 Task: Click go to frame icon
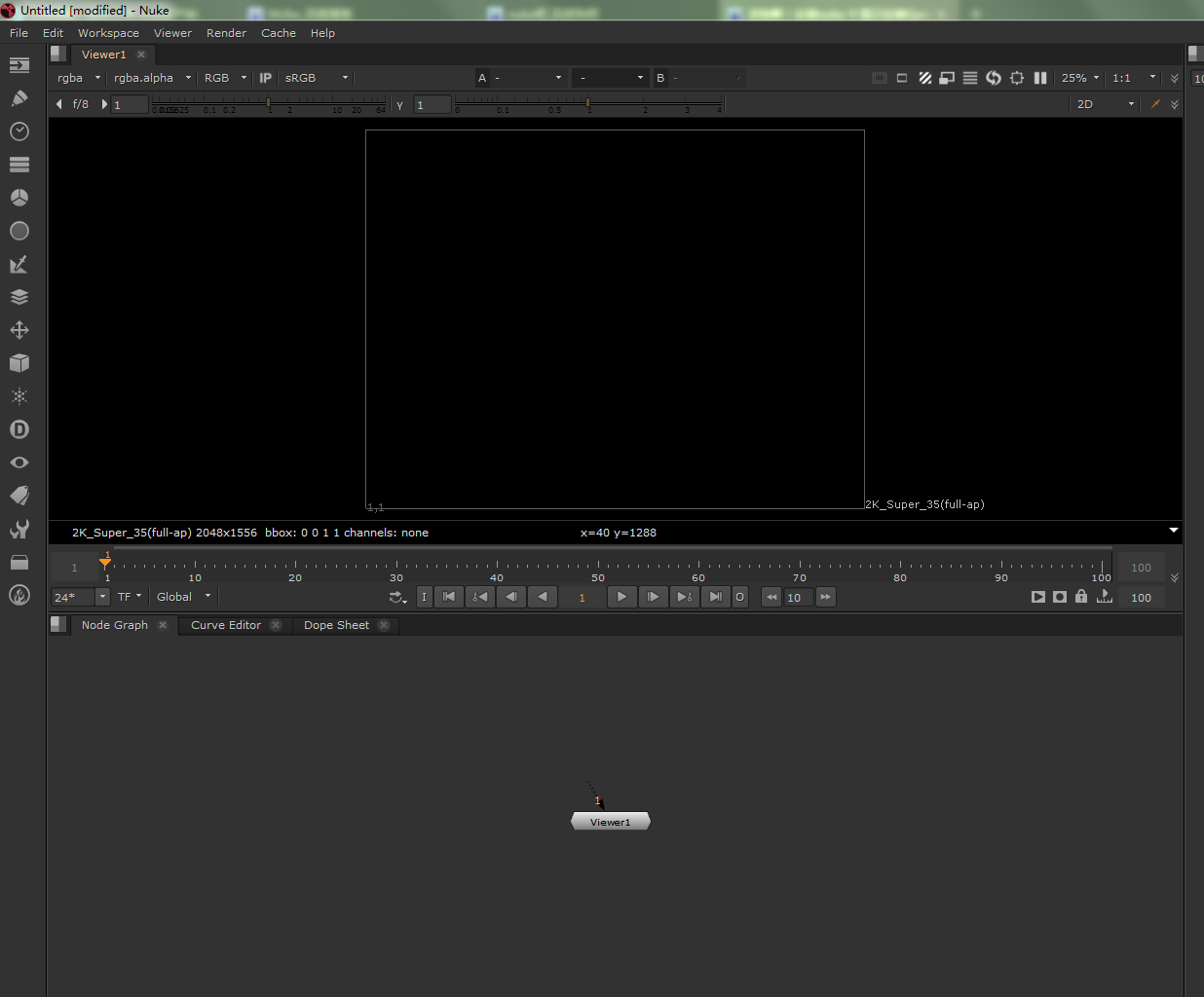point(1105,597)
